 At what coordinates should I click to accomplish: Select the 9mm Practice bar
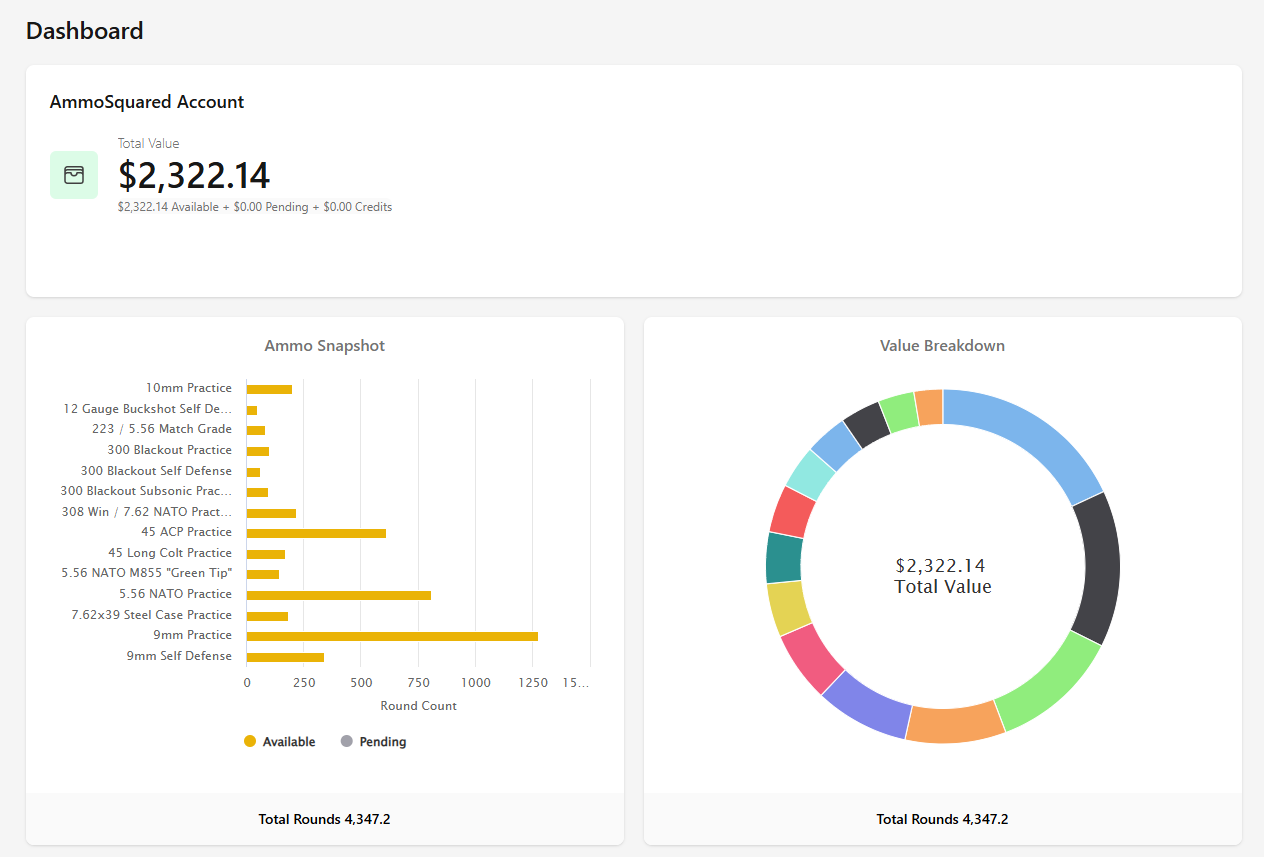pyautogui.click(x=392, y=636)
